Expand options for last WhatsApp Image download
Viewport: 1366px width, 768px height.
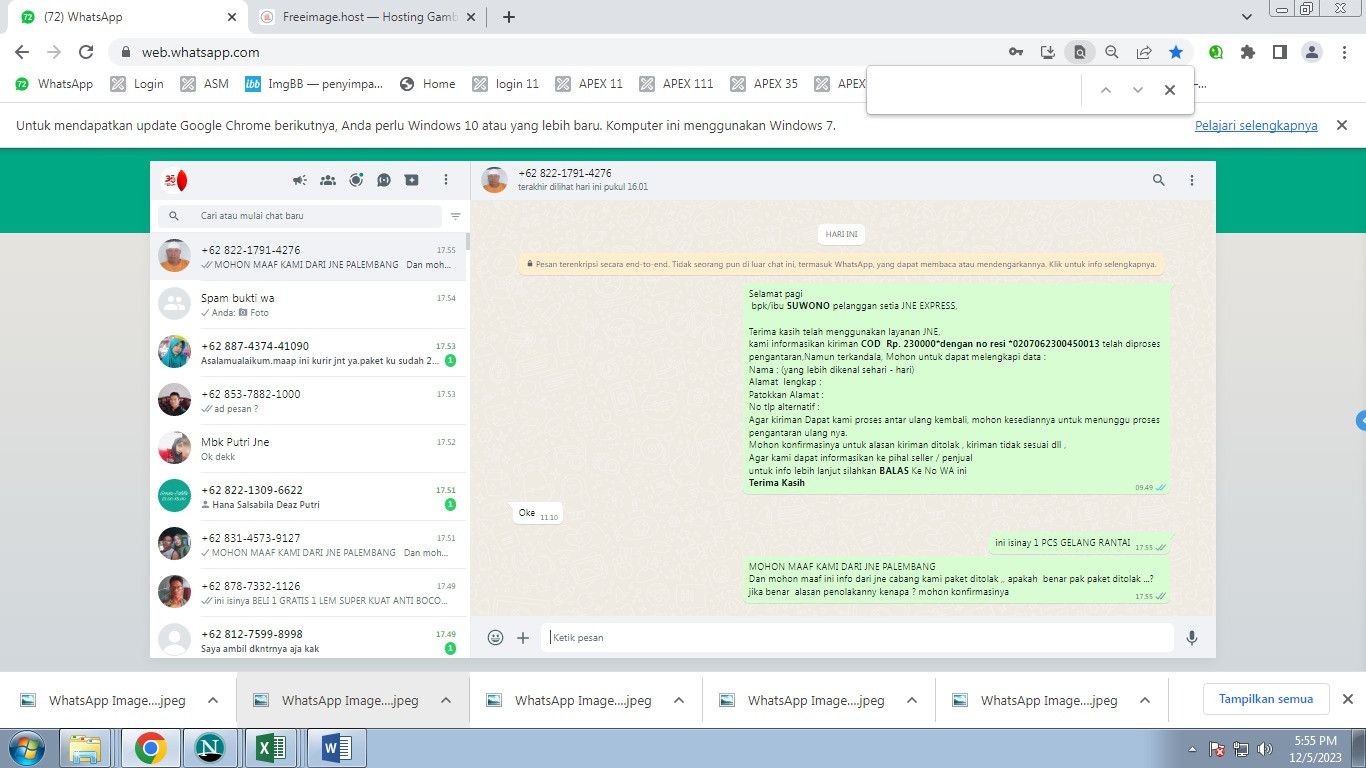pos(1145,700)
